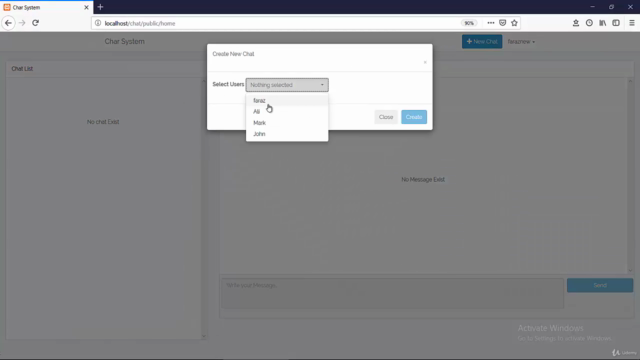Click the Char System brand link
The width and height of the screenshot is (640, 360).
tap(124, 41)
